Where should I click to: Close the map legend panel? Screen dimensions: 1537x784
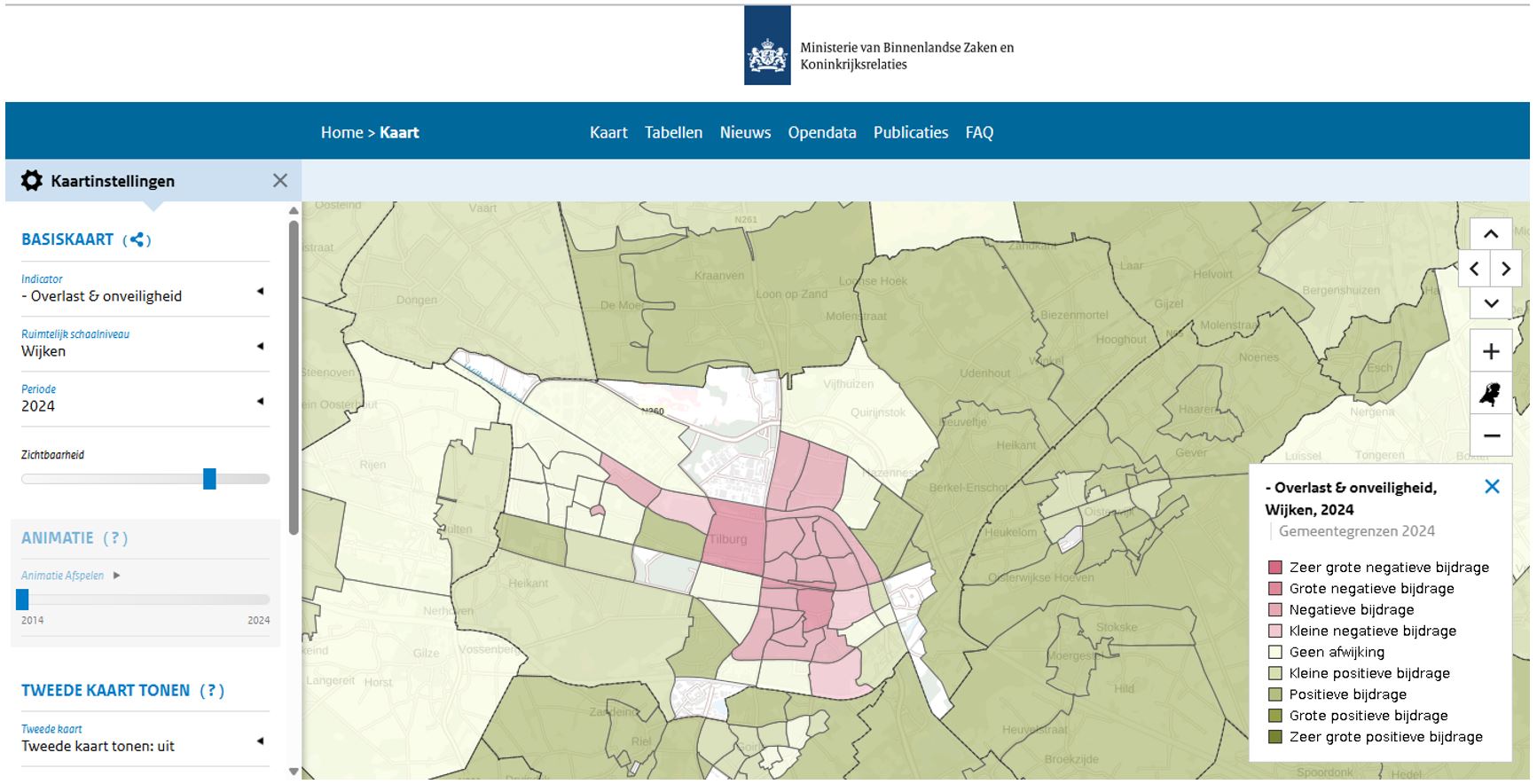[x=1492, y=486]
